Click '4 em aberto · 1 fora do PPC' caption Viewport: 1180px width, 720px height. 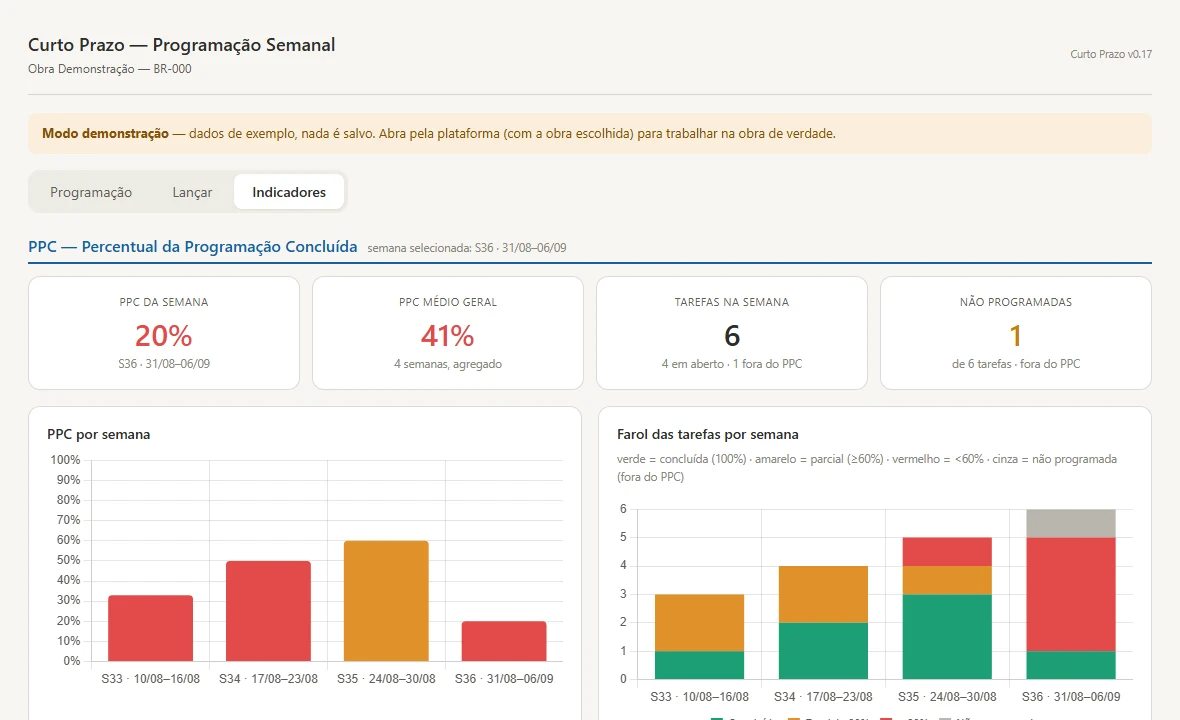pyautogui.click(x=732, y=364)
